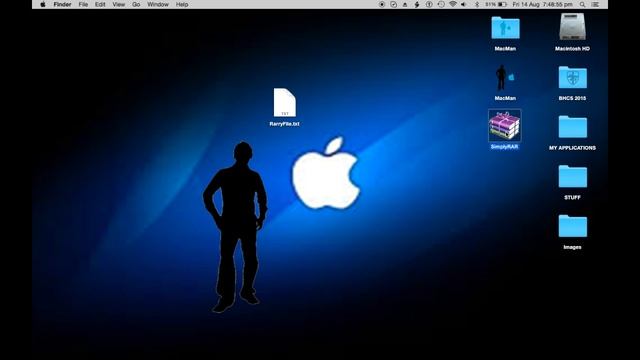The image size is (640, 360).
Task: Select the Macintosh HD drive icon
Action: (x=572, y=27)
